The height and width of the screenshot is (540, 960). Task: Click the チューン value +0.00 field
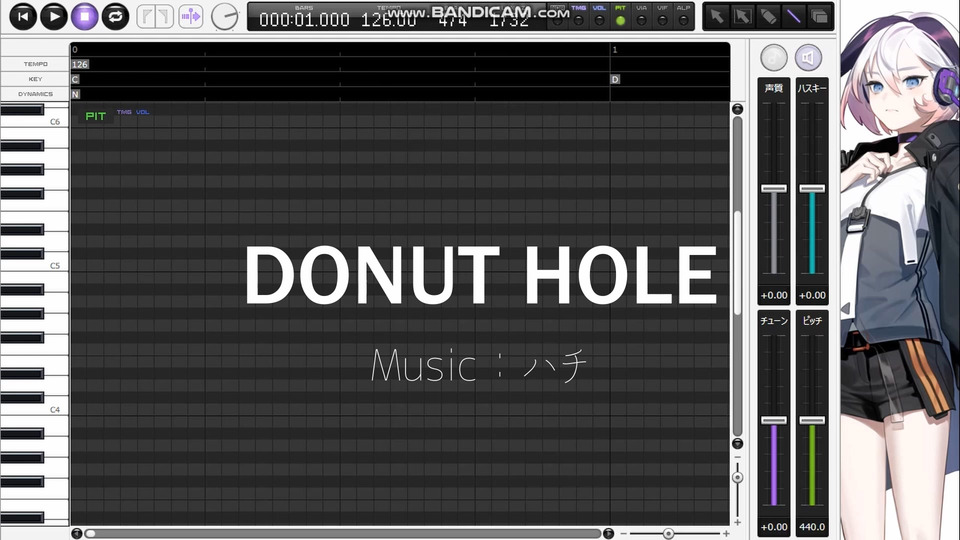(x=774, y=527)
